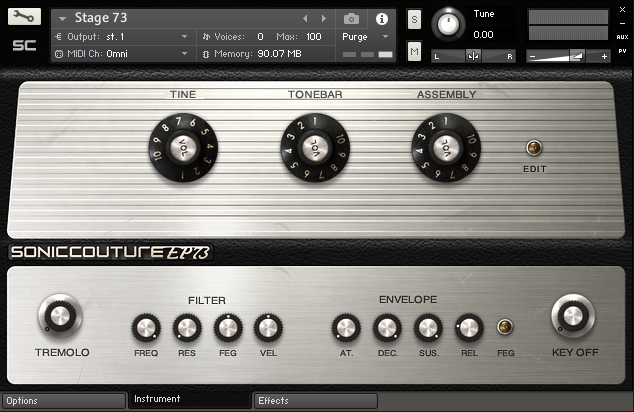Toggle the PV button
Image resolution: width=634 pixels, height=412 pixels.
tap(622, 51)
